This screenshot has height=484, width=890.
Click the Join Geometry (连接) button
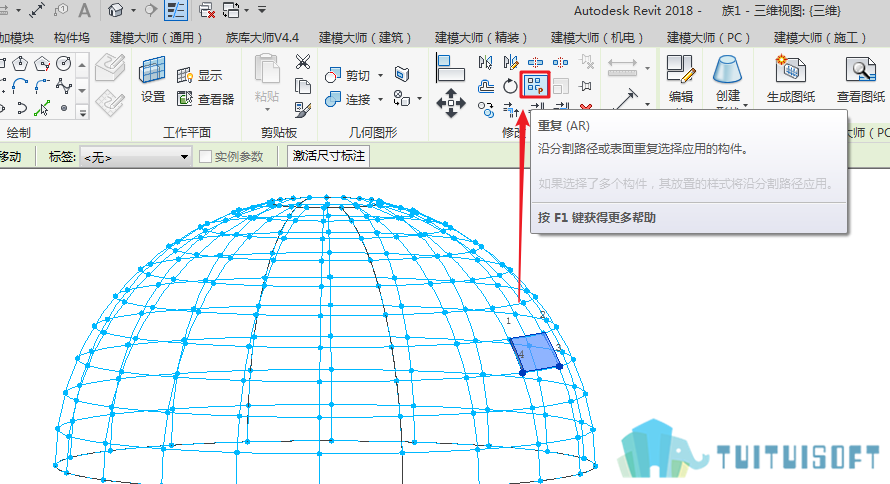click(x=347, y=99)
